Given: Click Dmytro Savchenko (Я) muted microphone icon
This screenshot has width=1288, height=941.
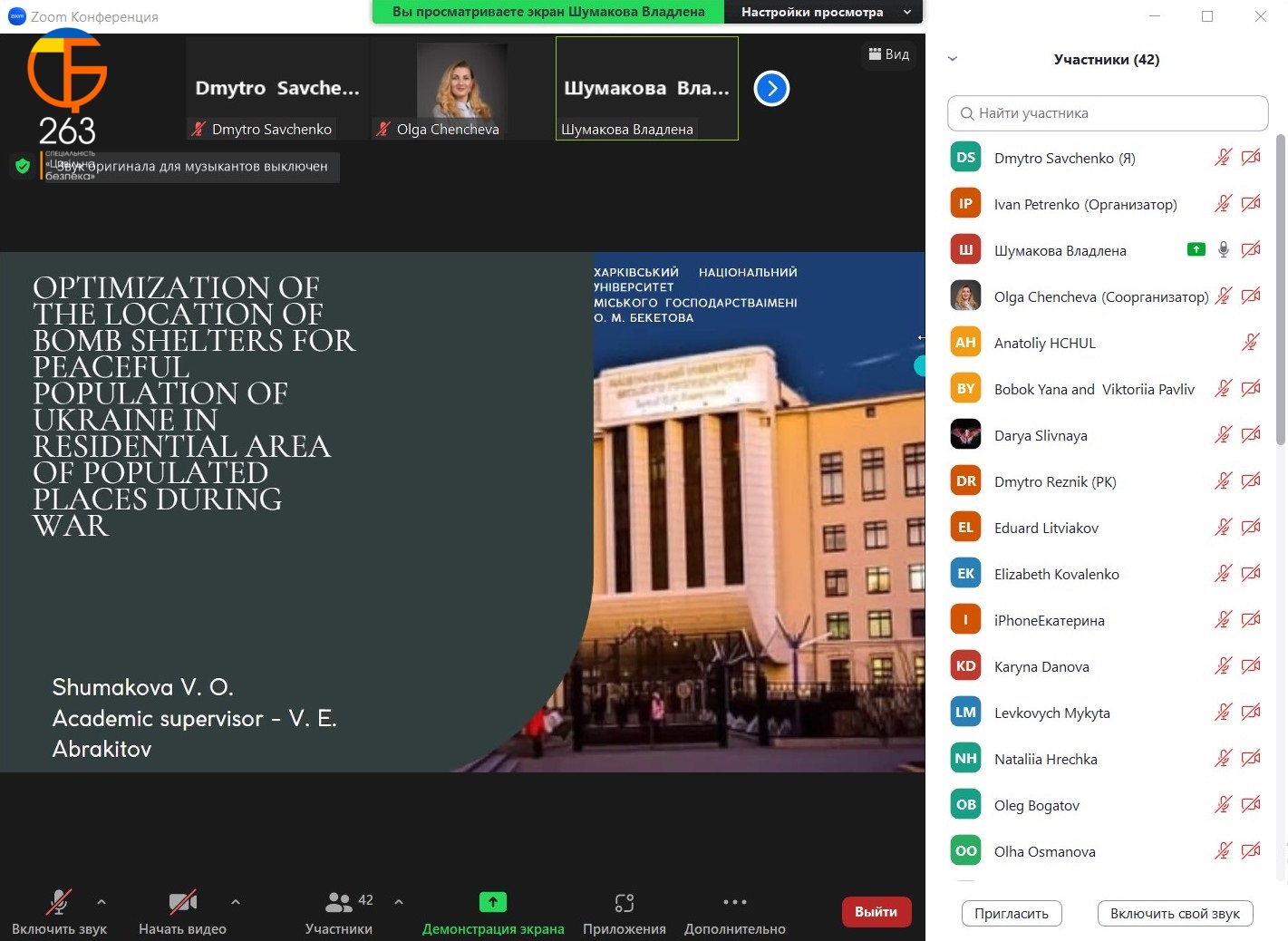Looking at the screenshot, I should coord(1224,158).
